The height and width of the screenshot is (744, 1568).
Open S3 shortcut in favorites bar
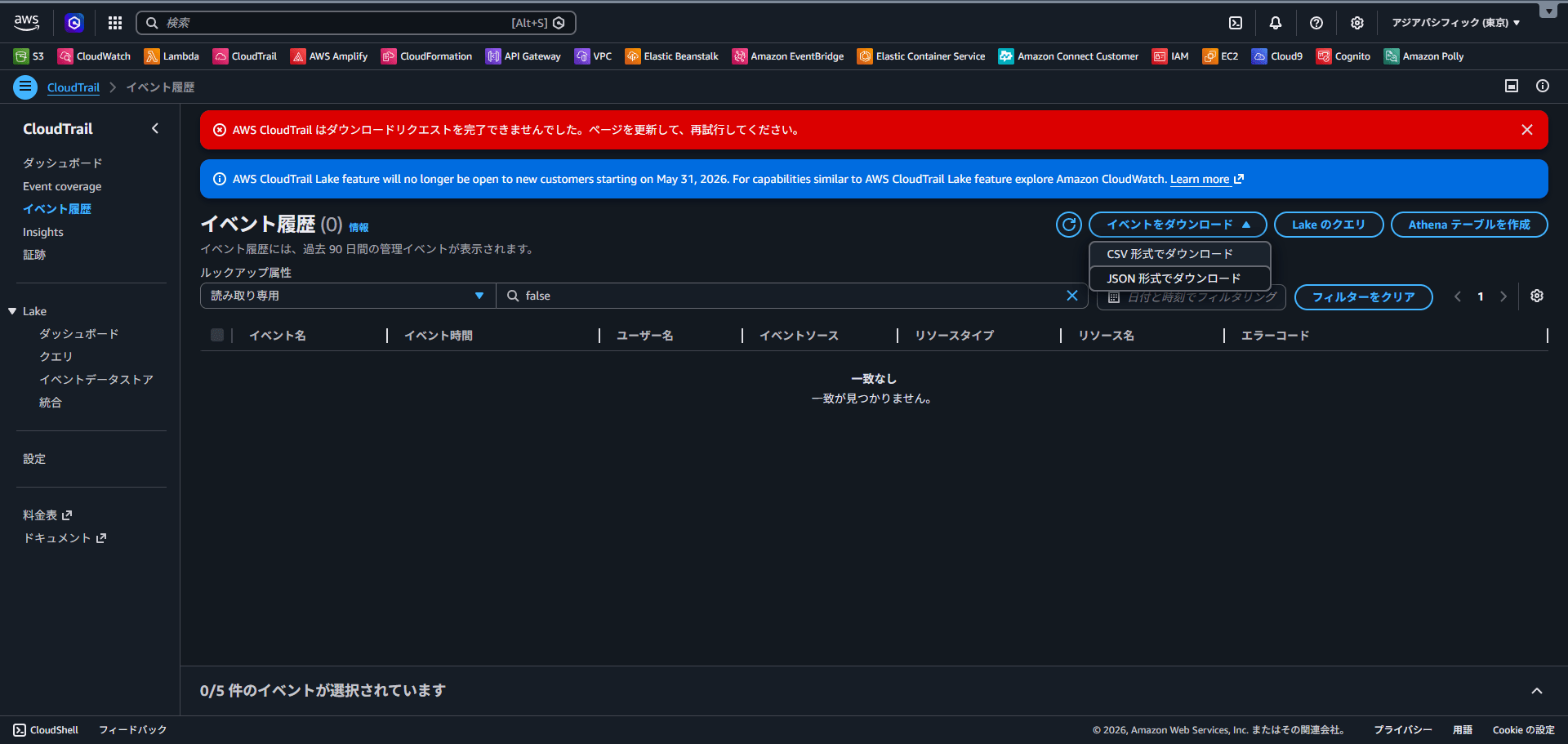[x=29, y=56]
